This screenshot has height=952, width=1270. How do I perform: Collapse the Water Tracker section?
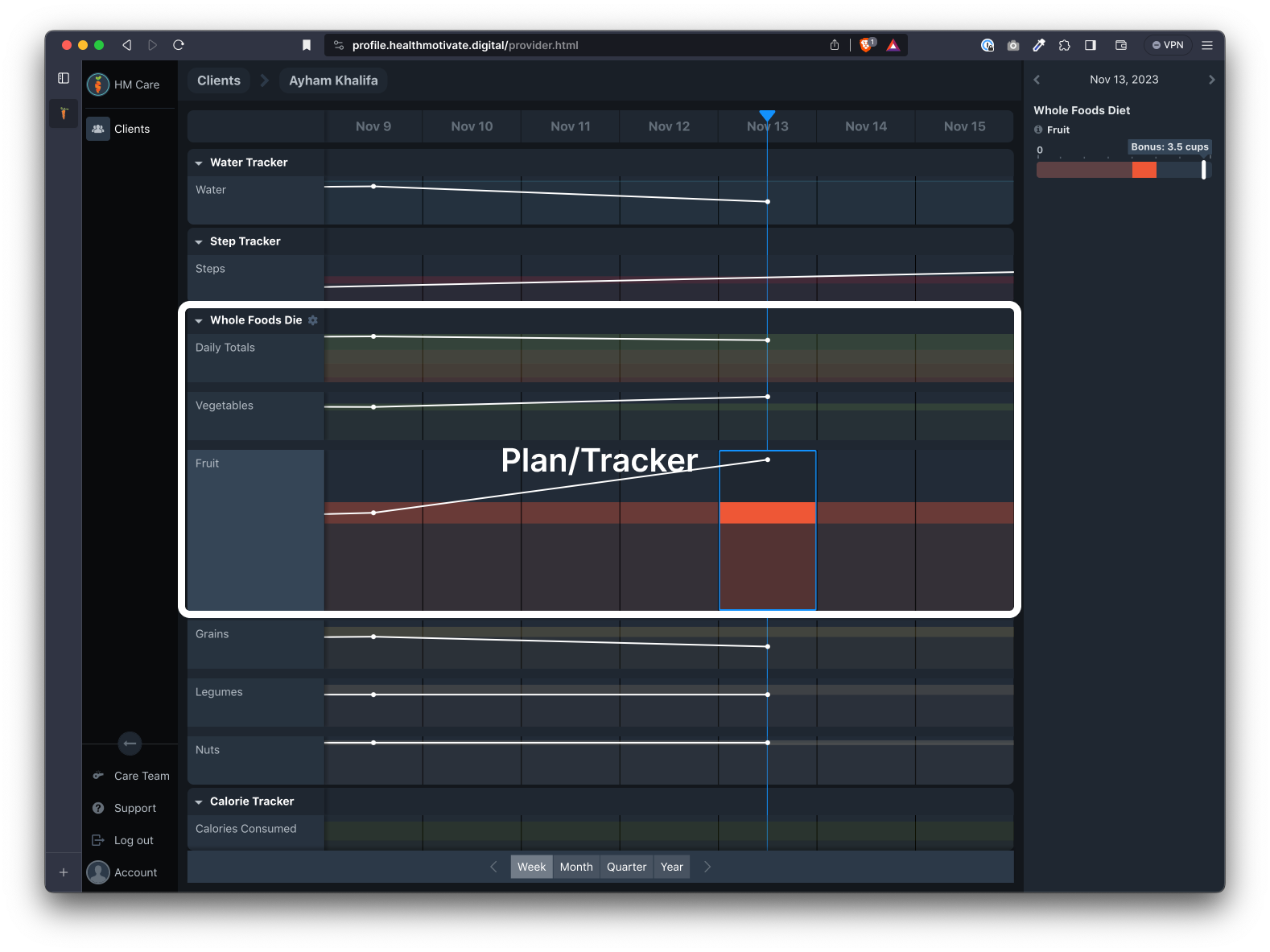click(x=199, y=163)
